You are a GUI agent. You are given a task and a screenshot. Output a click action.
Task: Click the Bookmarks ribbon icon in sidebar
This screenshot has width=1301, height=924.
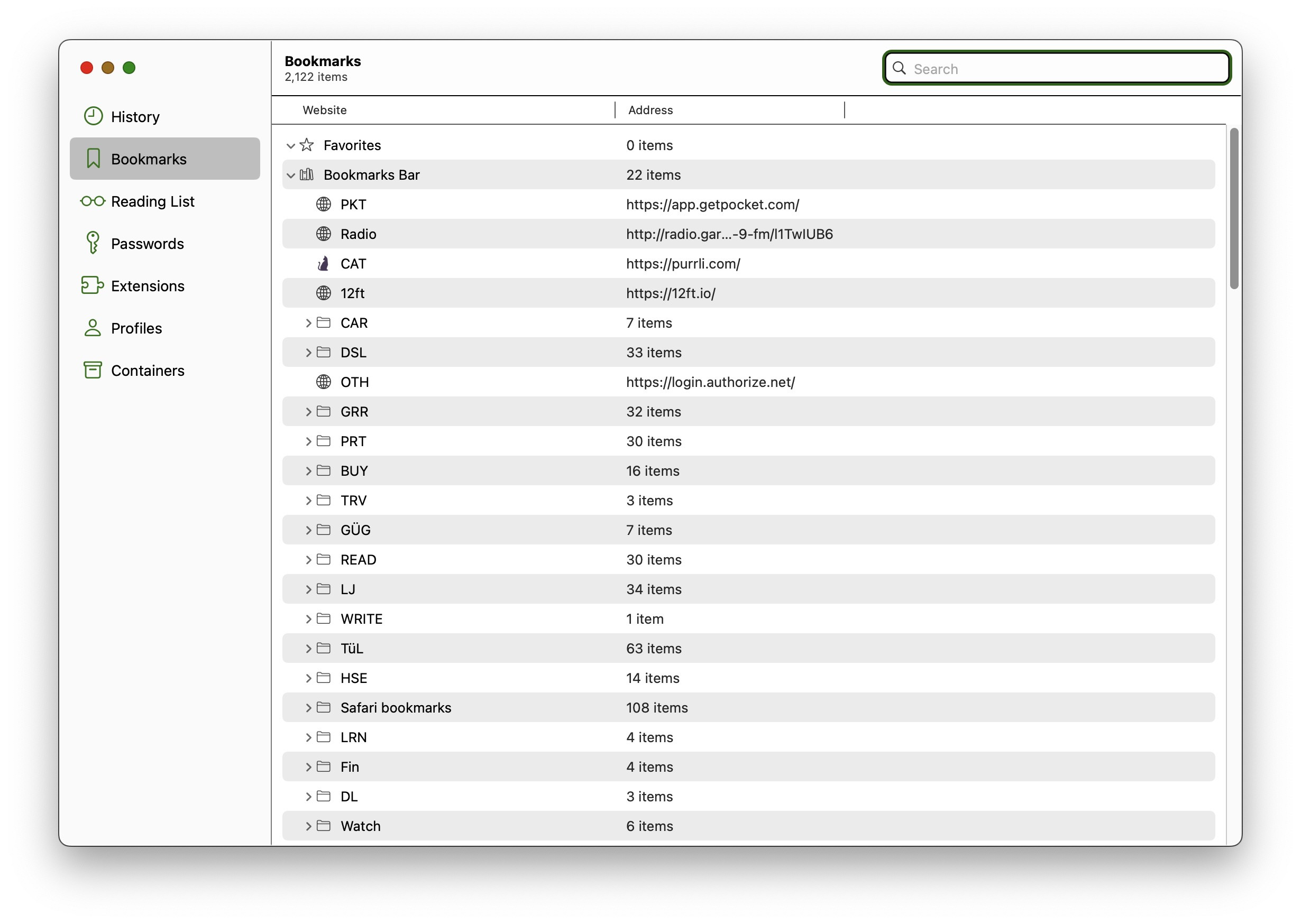click(x=93, y=159)
